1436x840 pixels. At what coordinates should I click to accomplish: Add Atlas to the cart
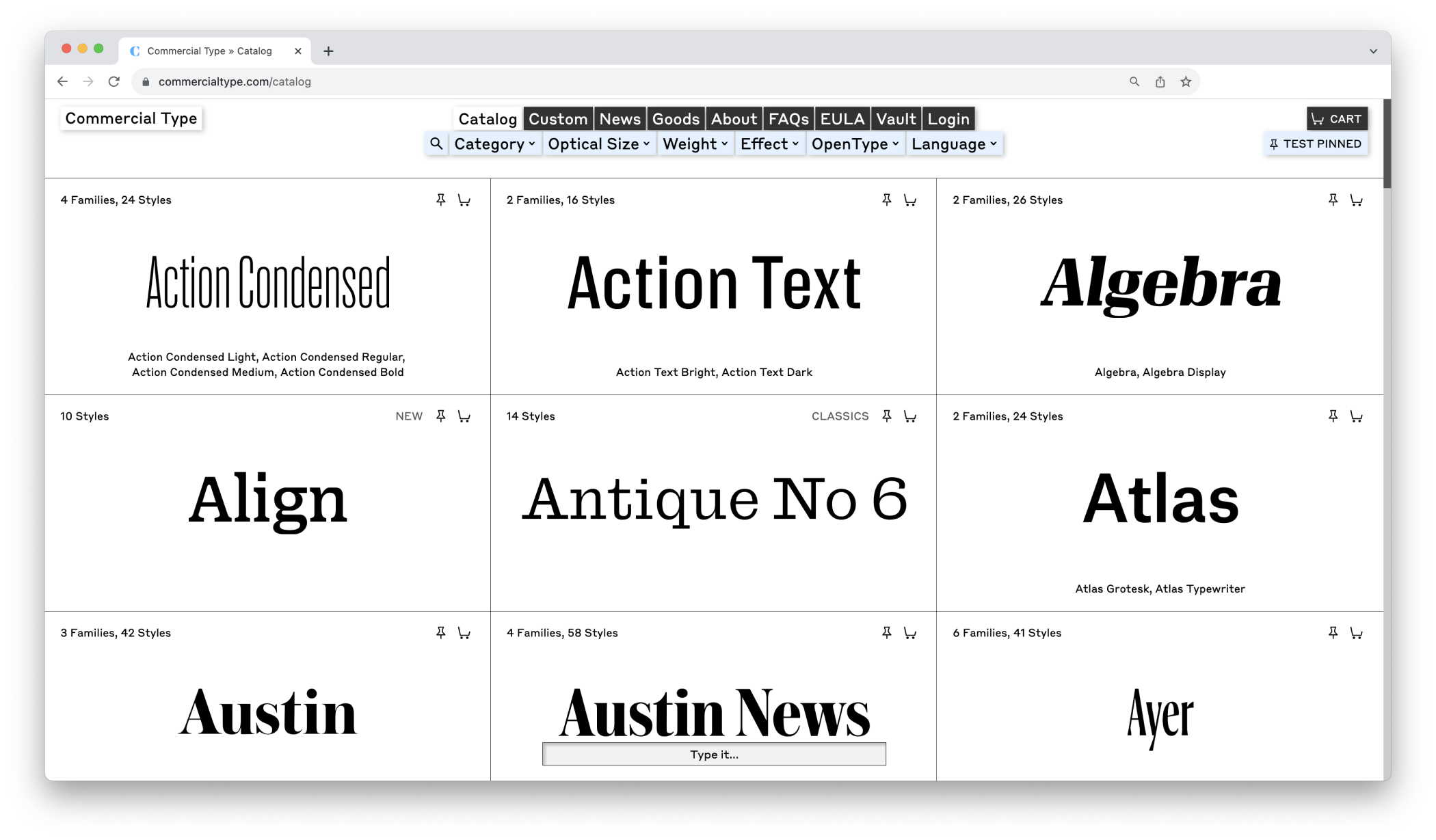(1357, 416)
